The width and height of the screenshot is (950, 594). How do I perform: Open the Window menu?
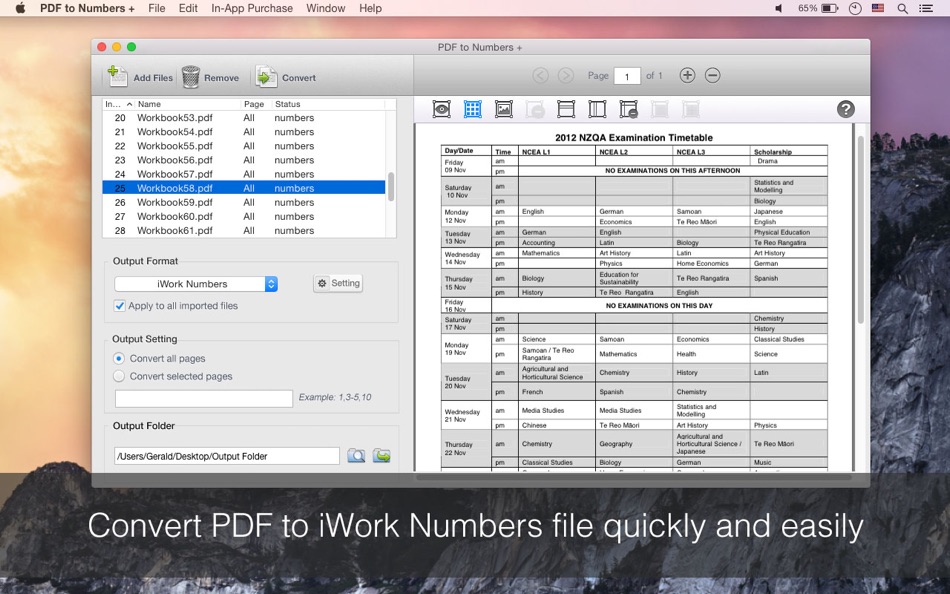[325, 8]
